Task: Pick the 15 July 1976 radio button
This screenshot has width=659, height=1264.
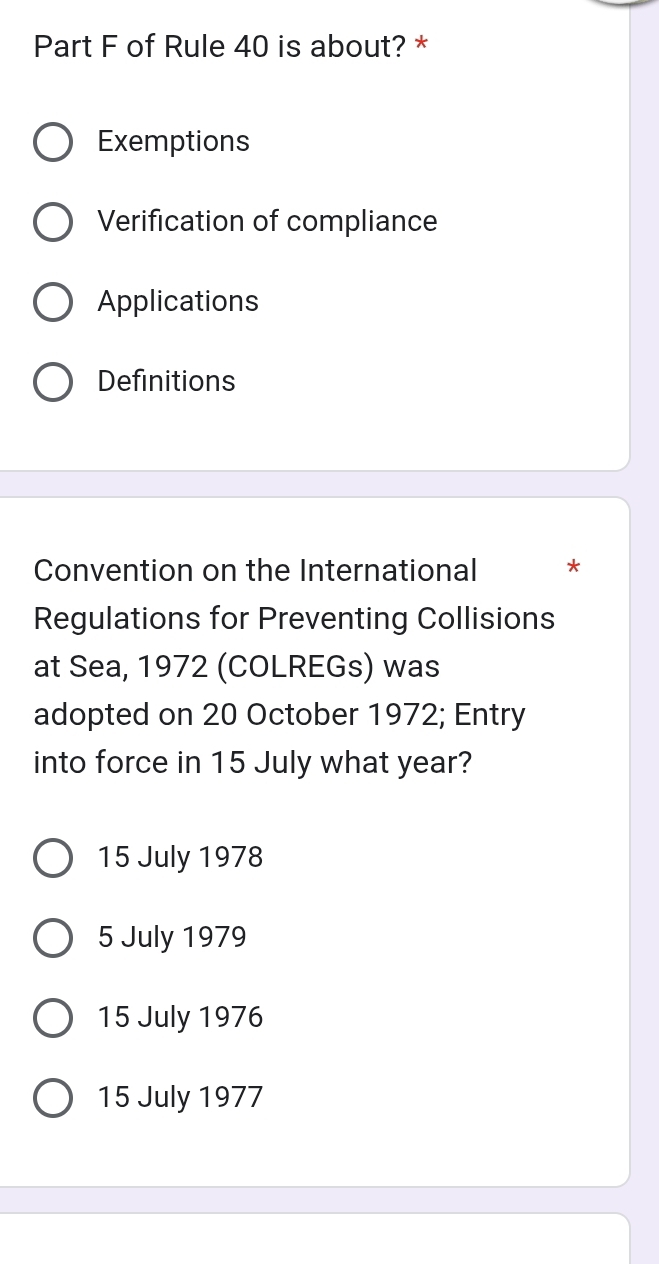Action: (53, 1018)
